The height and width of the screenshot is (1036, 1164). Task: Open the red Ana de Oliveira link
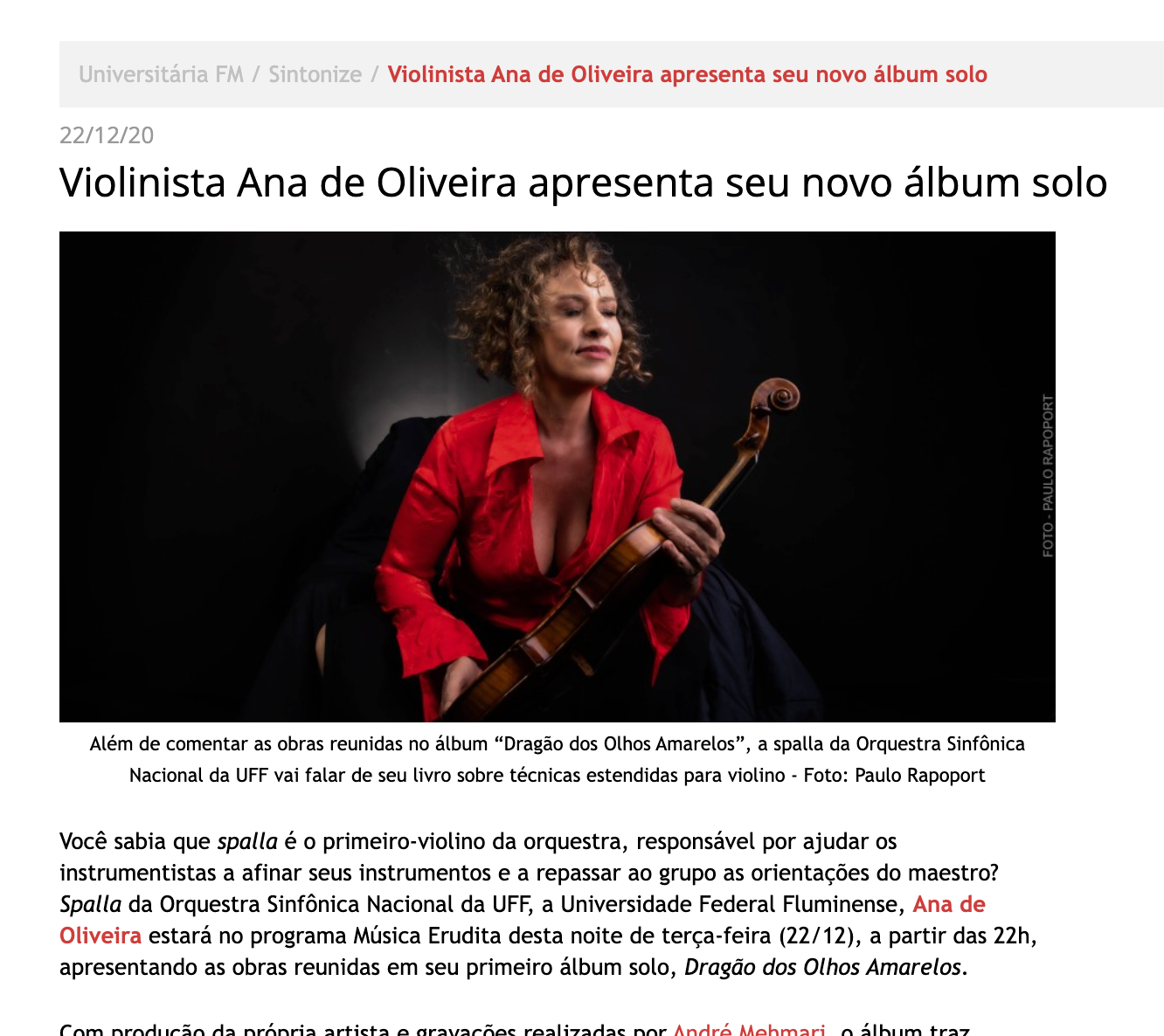click(523, 920)
